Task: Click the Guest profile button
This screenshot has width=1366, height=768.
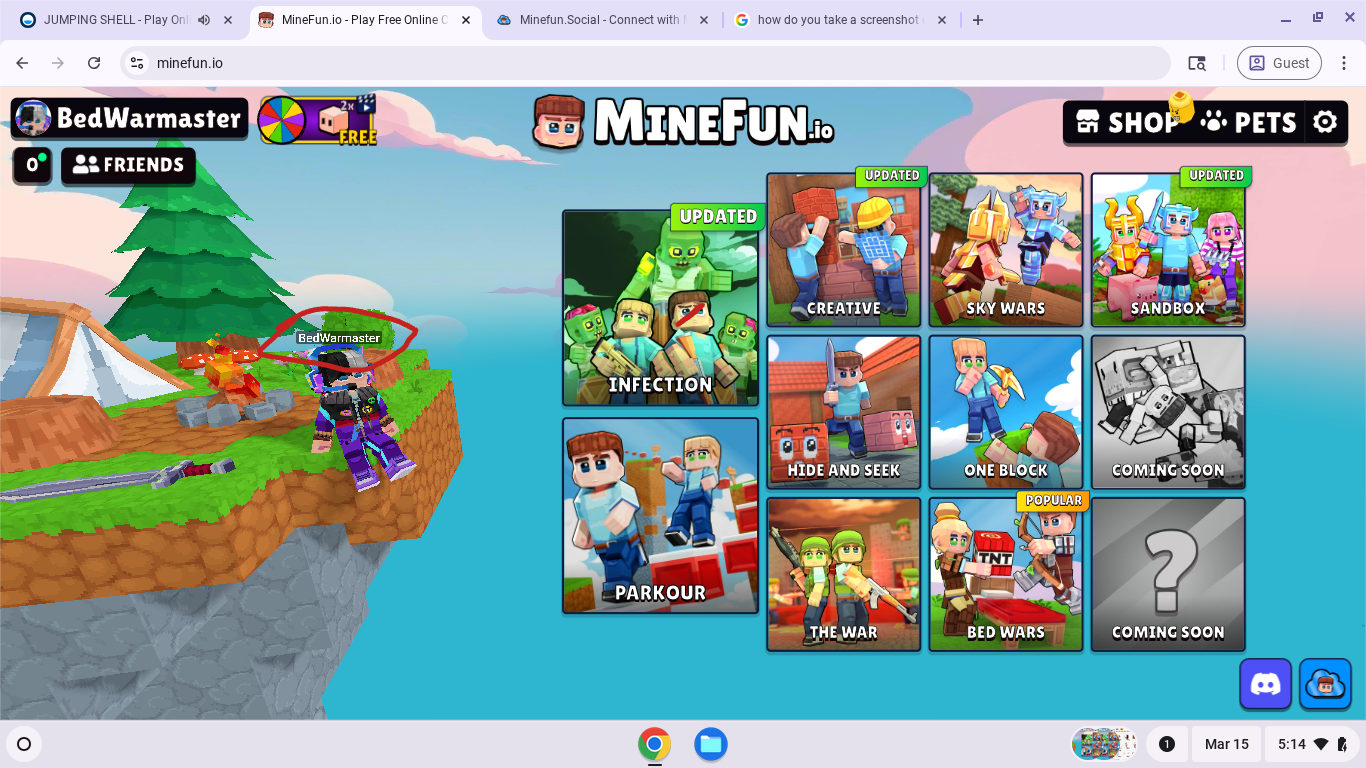Action: [1279, 63]
